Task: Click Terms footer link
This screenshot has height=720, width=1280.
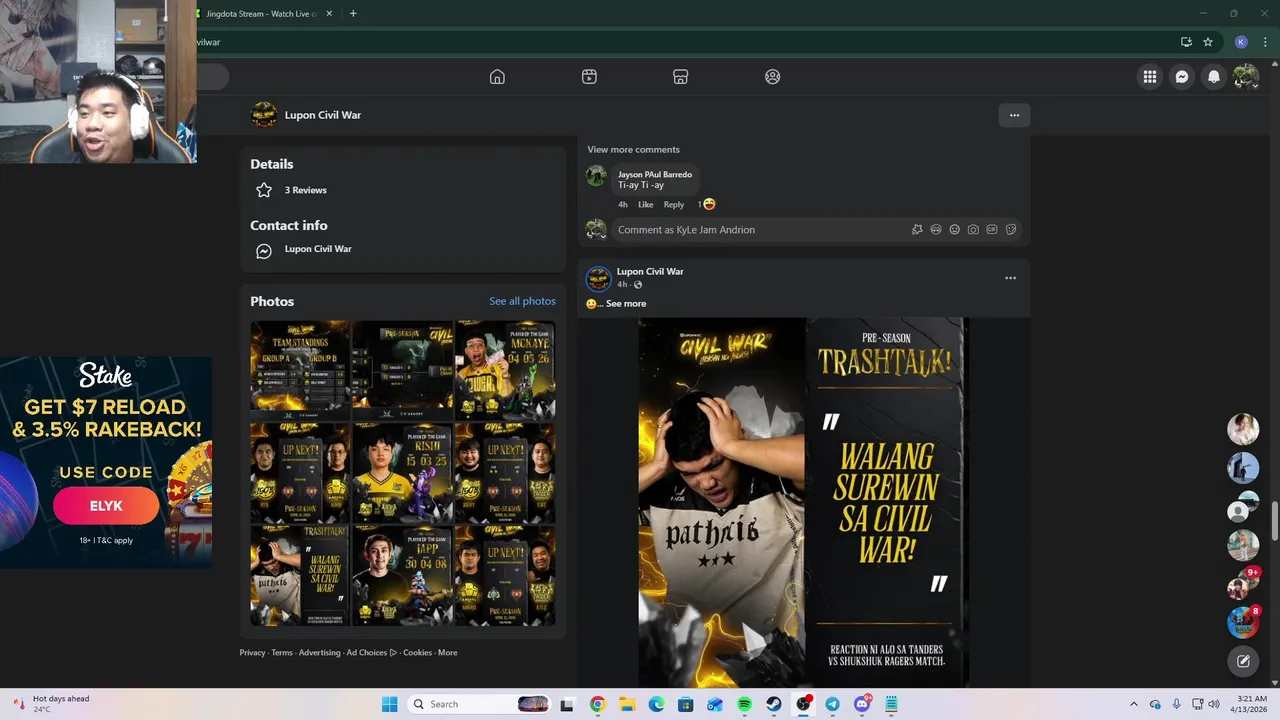Action: (x=282, y=653)
